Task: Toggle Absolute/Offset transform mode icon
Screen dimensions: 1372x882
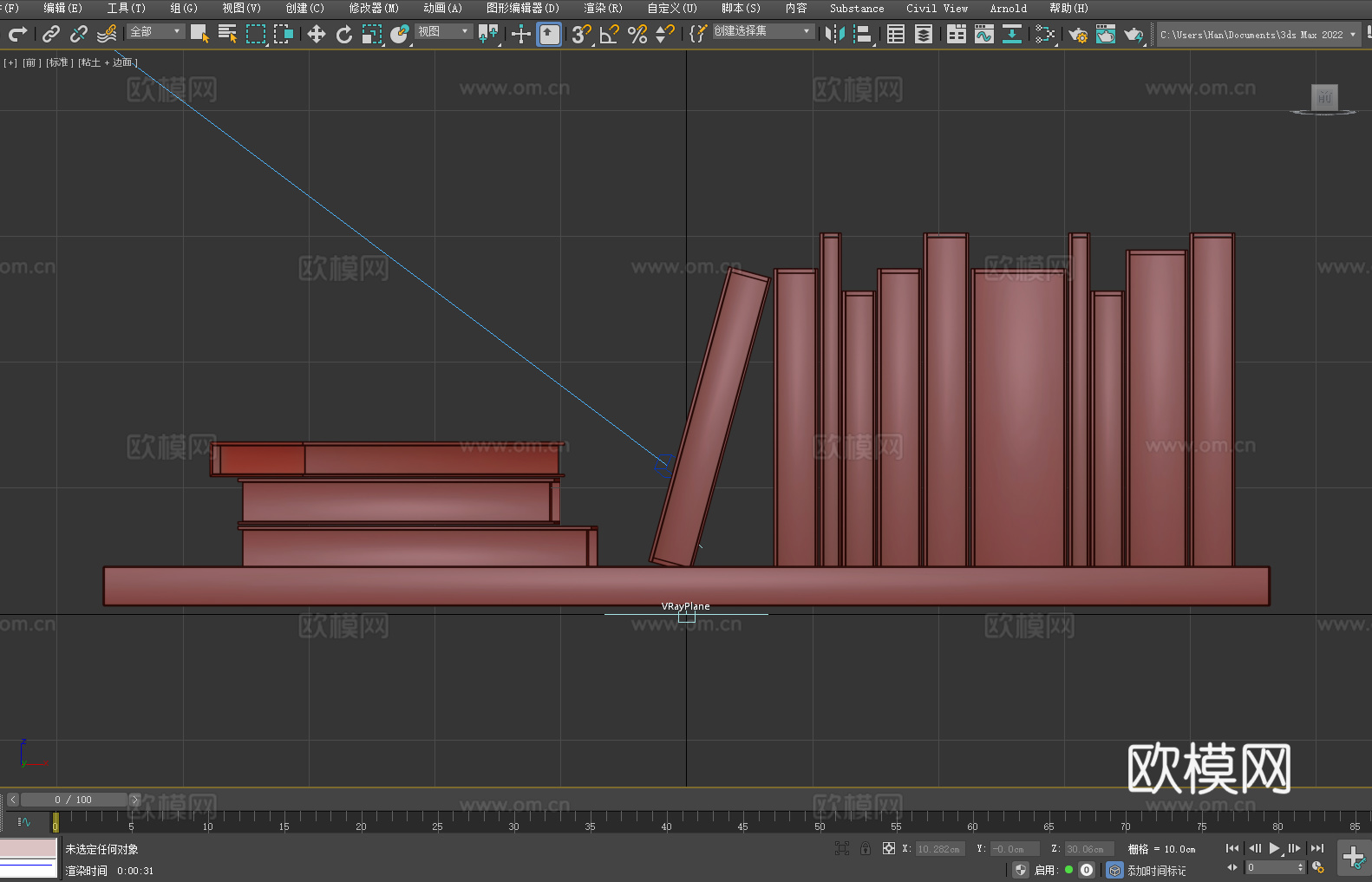Action: coord(889,848)
